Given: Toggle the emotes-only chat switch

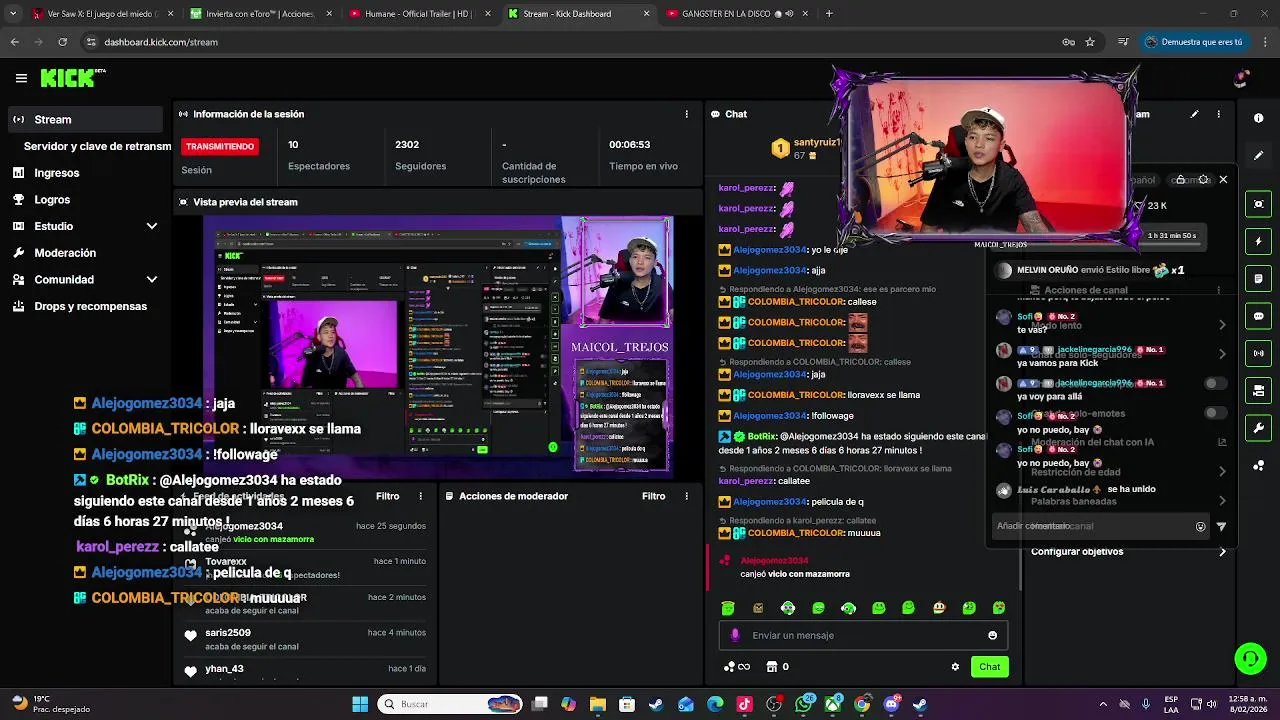Looking at the screenshot, I should [x=1215, y=413].
